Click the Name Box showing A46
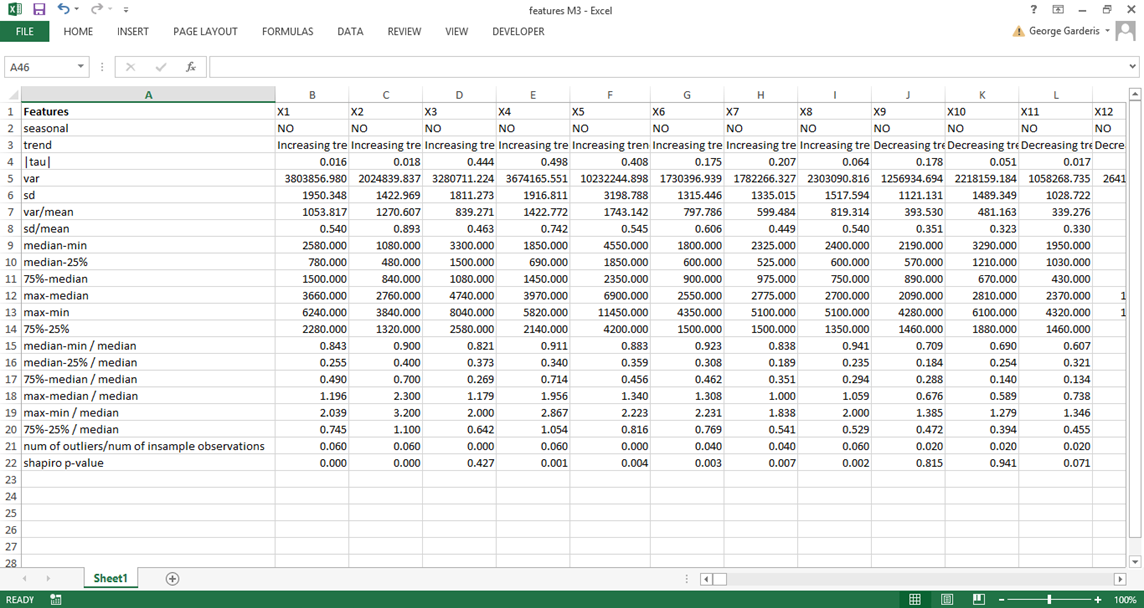This screenshot has height=608, width=1144. (x=40, y=67)
